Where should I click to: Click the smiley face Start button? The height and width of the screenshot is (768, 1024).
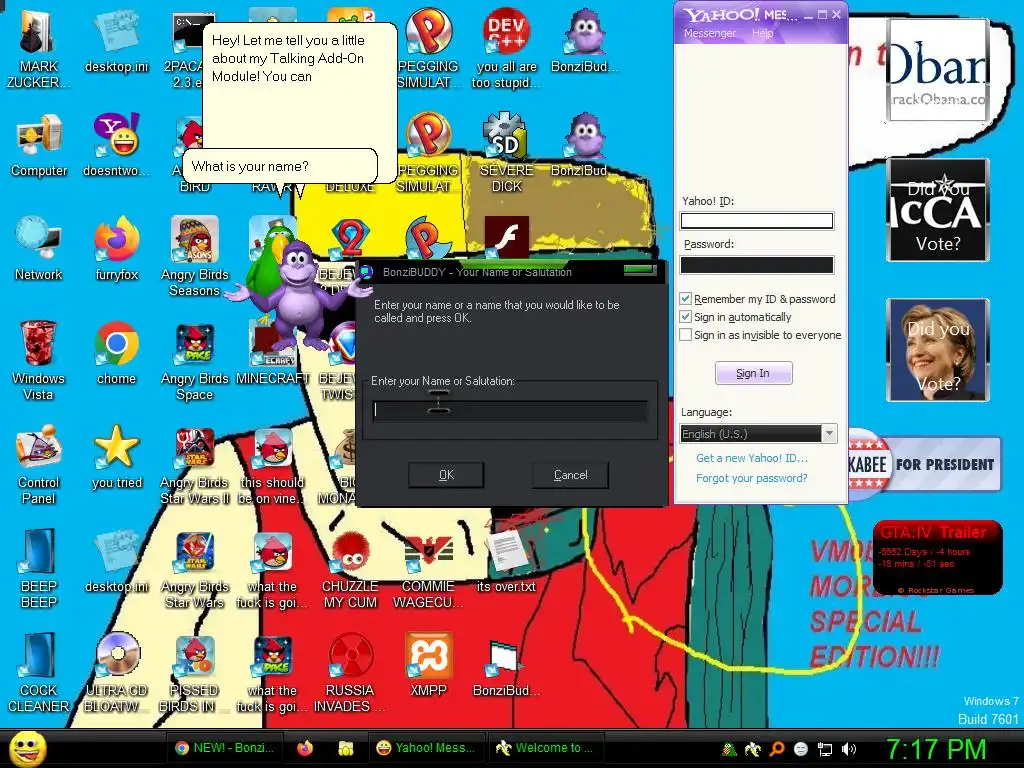(27, 749)
